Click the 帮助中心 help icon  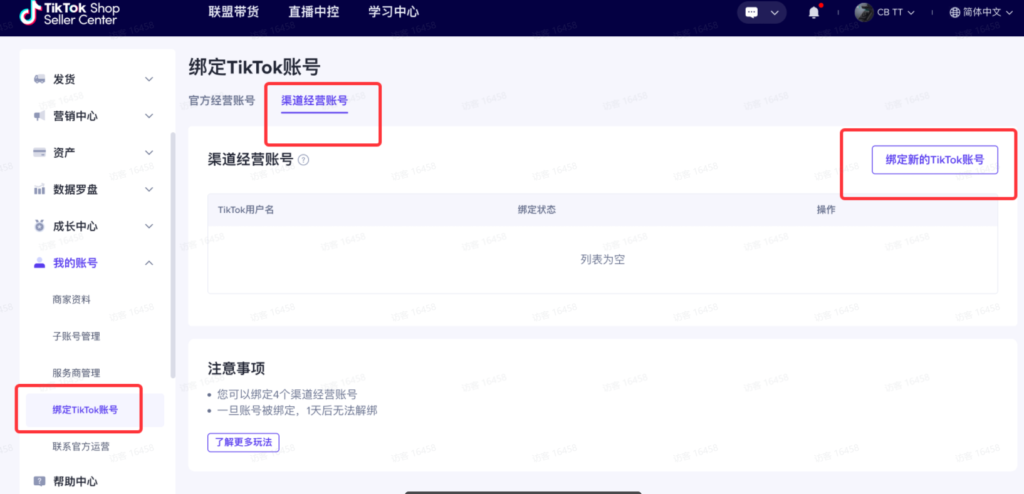(x=39, y=482)
